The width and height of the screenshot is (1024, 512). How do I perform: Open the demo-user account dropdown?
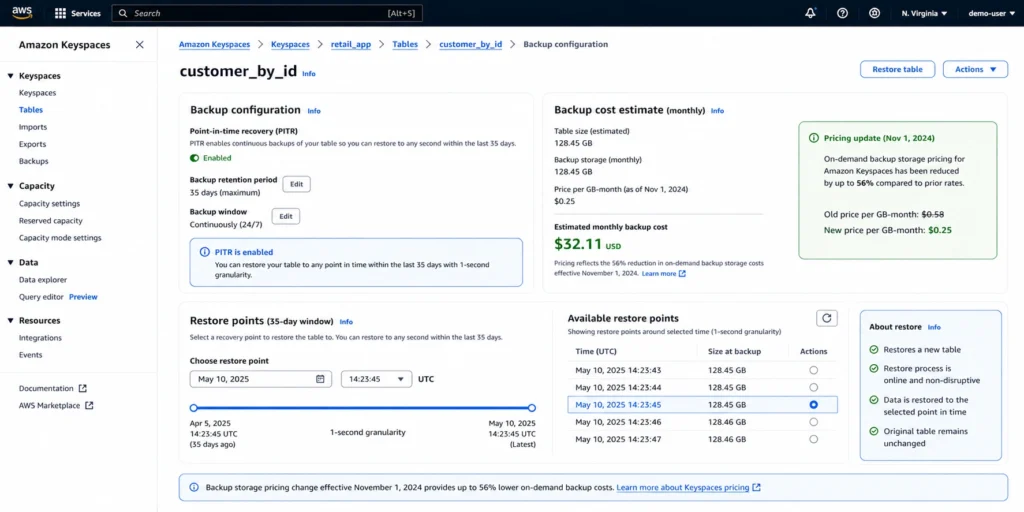(x=989, y=13)
